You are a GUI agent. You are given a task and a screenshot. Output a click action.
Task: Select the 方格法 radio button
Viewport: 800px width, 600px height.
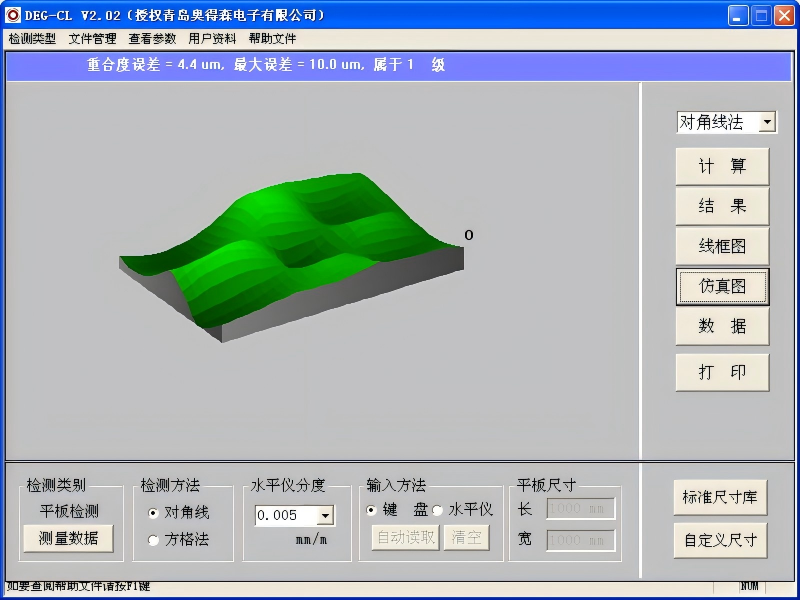point(153,540)
